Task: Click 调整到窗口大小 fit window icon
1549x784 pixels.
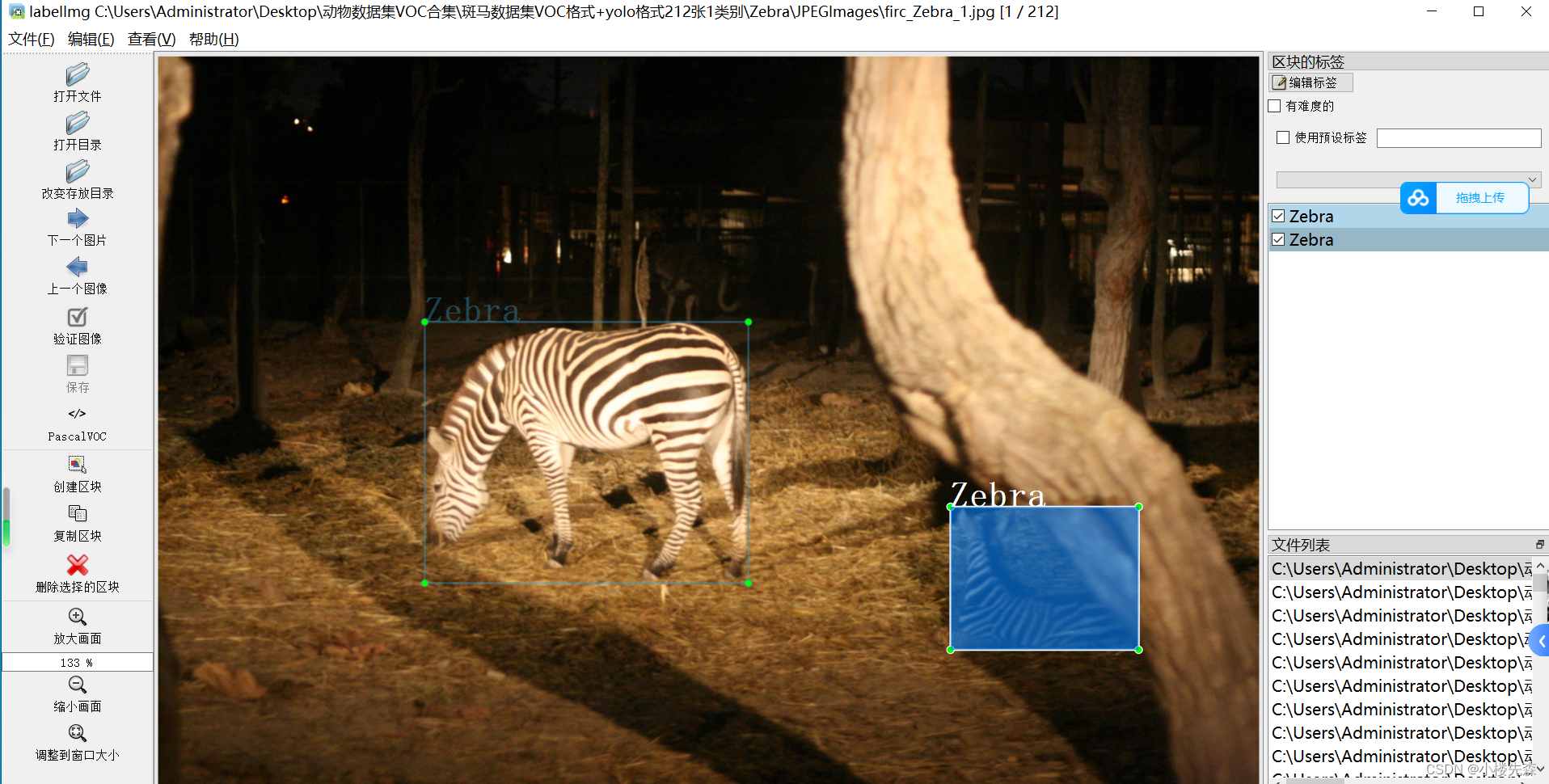Action: (x=78, y=733)
